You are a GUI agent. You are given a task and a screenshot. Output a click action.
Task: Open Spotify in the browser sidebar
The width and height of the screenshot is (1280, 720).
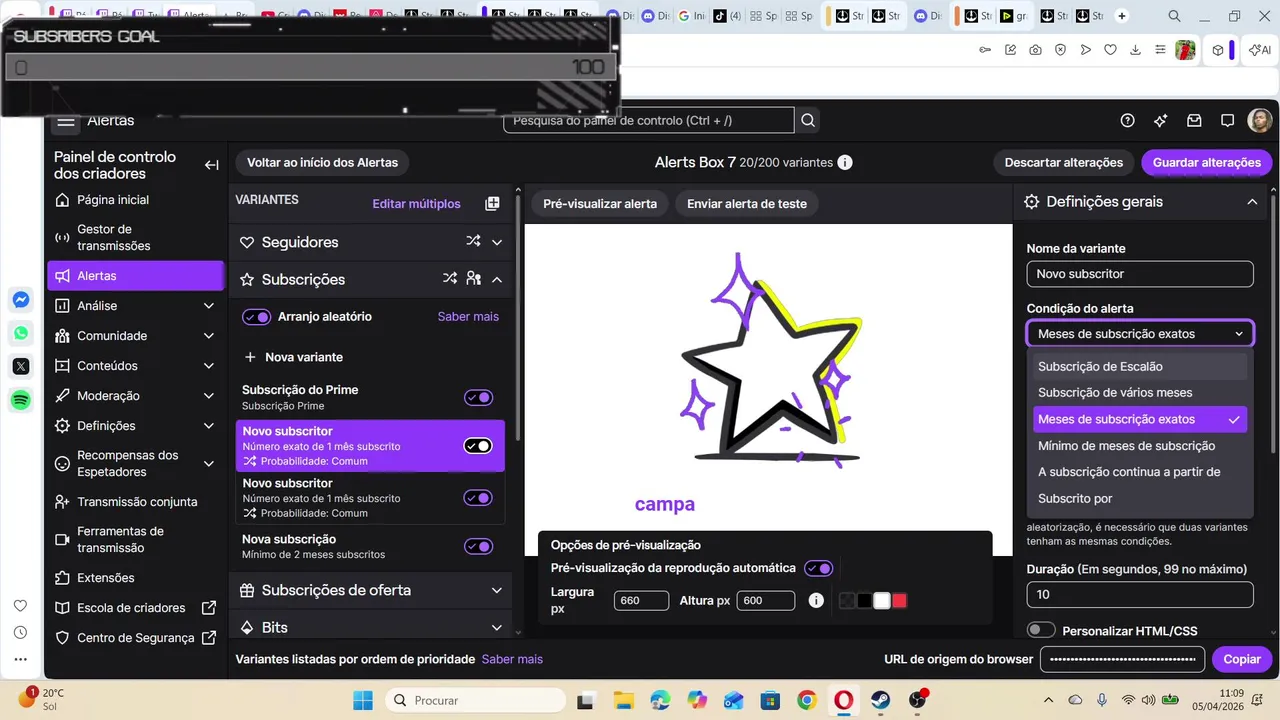point(21,400)
